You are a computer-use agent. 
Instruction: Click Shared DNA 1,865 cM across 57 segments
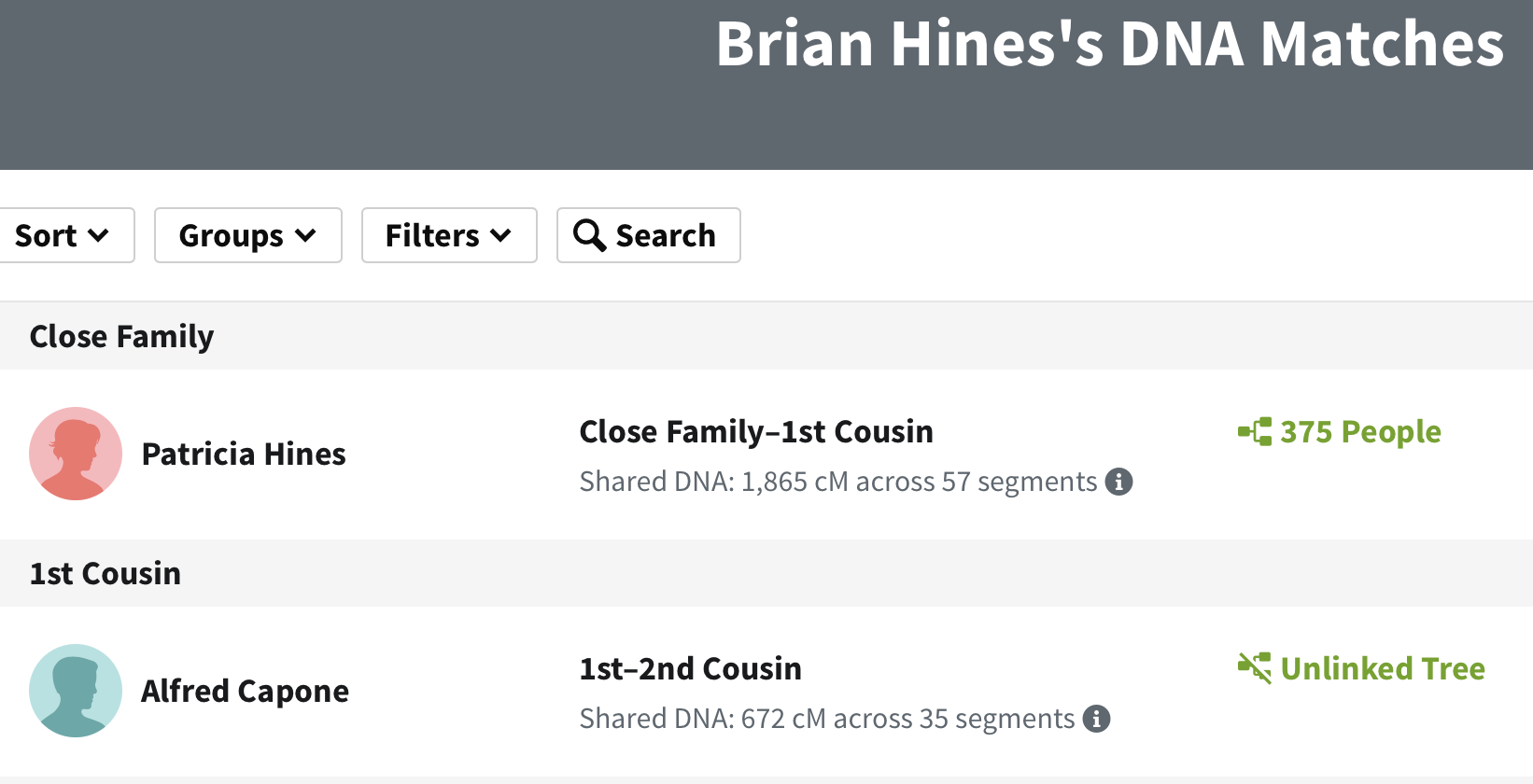click(837, 482)
